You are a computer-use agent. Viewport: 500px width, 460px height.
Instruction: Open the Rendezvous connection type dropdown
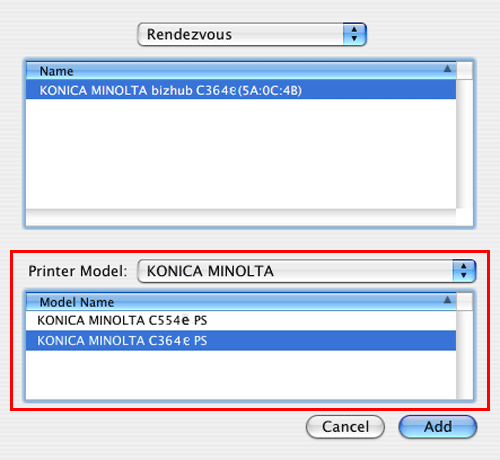[252, 34]
